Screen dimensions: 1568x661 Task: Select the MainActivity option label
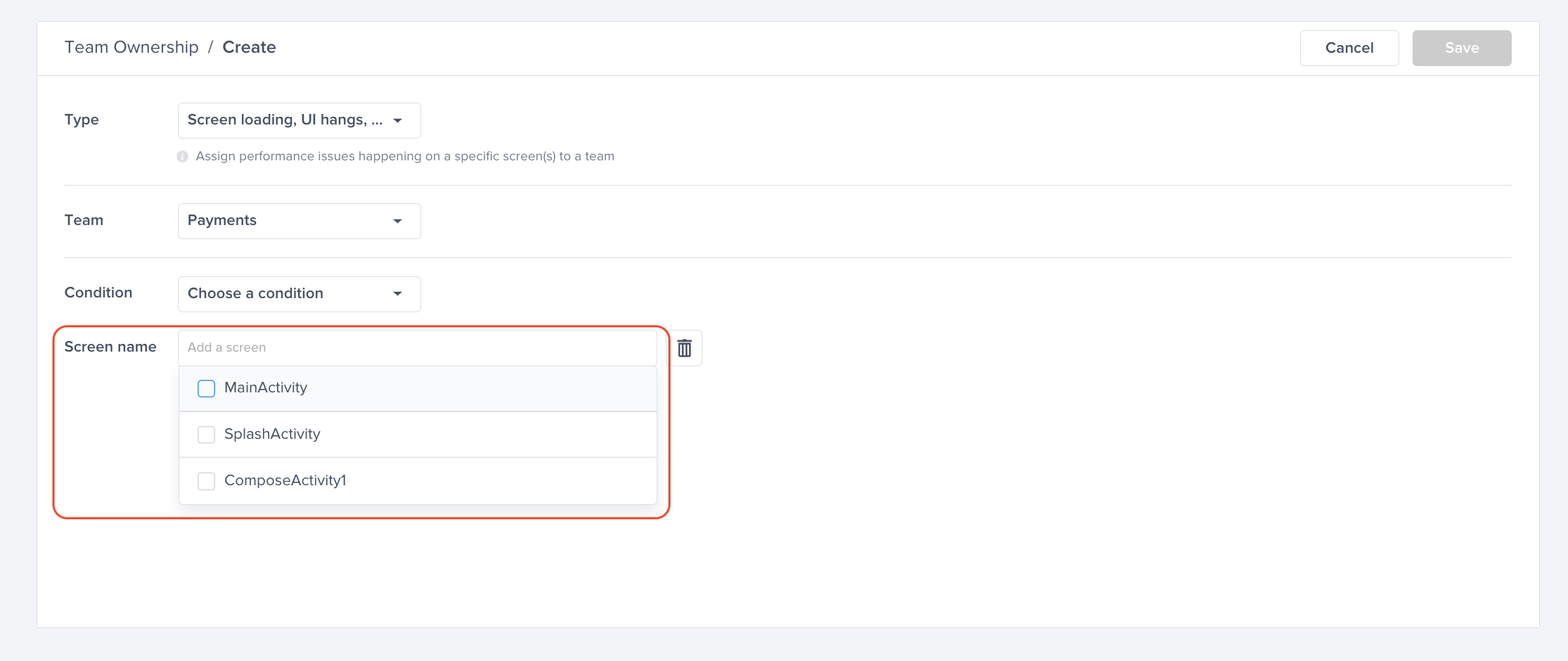click(266, 387)
